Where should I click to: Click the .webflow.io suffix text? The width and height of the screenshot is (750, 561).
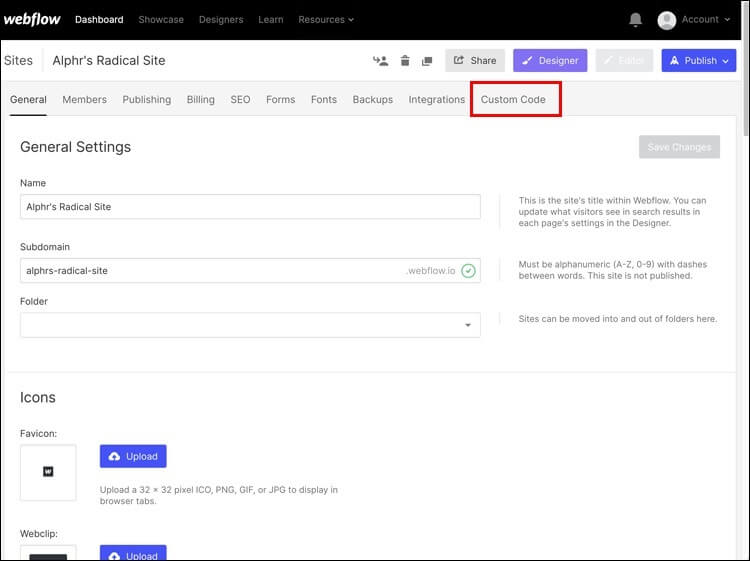(x=430, y=271)
